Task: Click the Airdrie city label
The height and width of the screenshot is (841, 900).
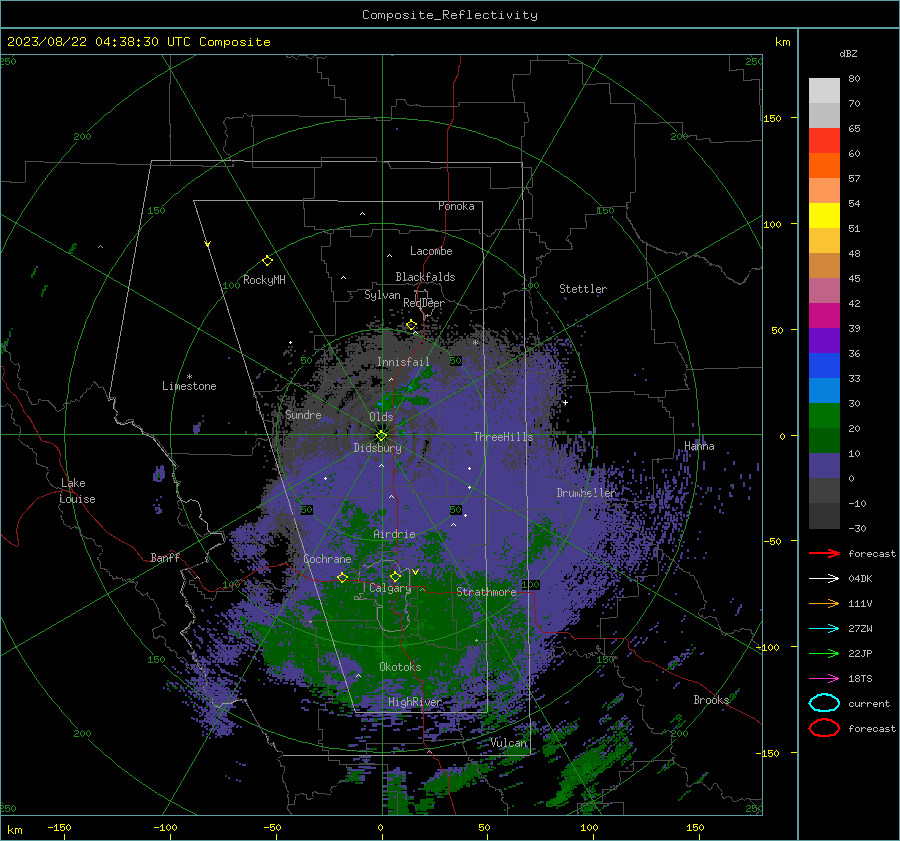Action: click(x=394, y=534)
